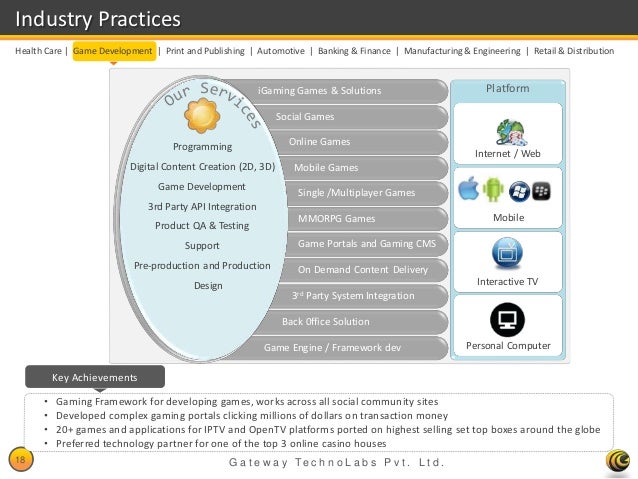Viewport: 638px width, 479px height.
Task: Click the Gaming Framework achievement bullet
Action: point(247,402)
